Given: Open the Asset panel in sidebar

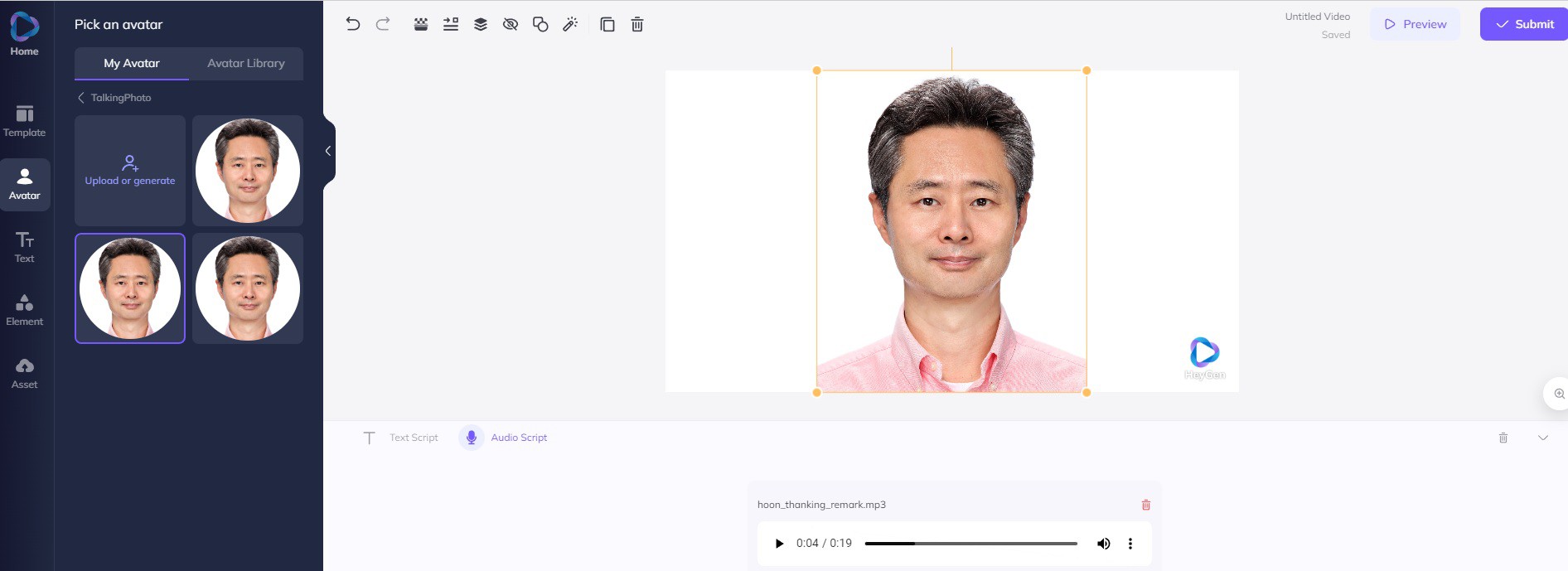Looking at the screenshot, I should coord(25,373).
